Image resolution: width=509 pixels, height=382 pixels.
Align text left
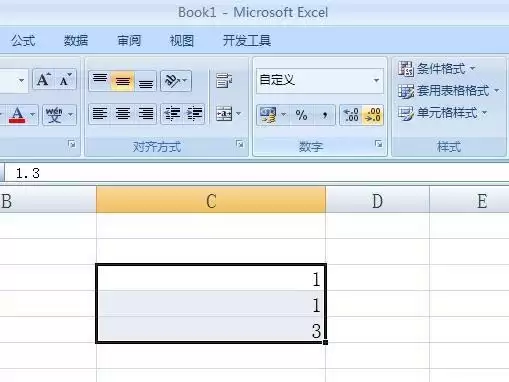click(100, 114)
